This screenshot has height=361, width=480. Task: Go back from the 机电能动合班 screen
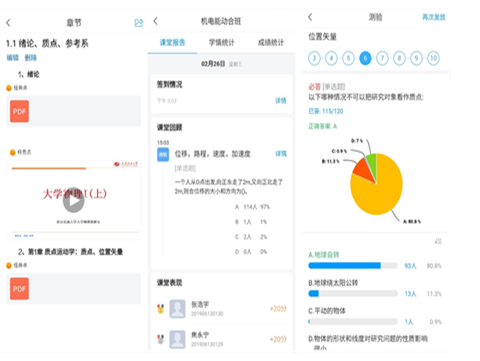tap(155, 21)
